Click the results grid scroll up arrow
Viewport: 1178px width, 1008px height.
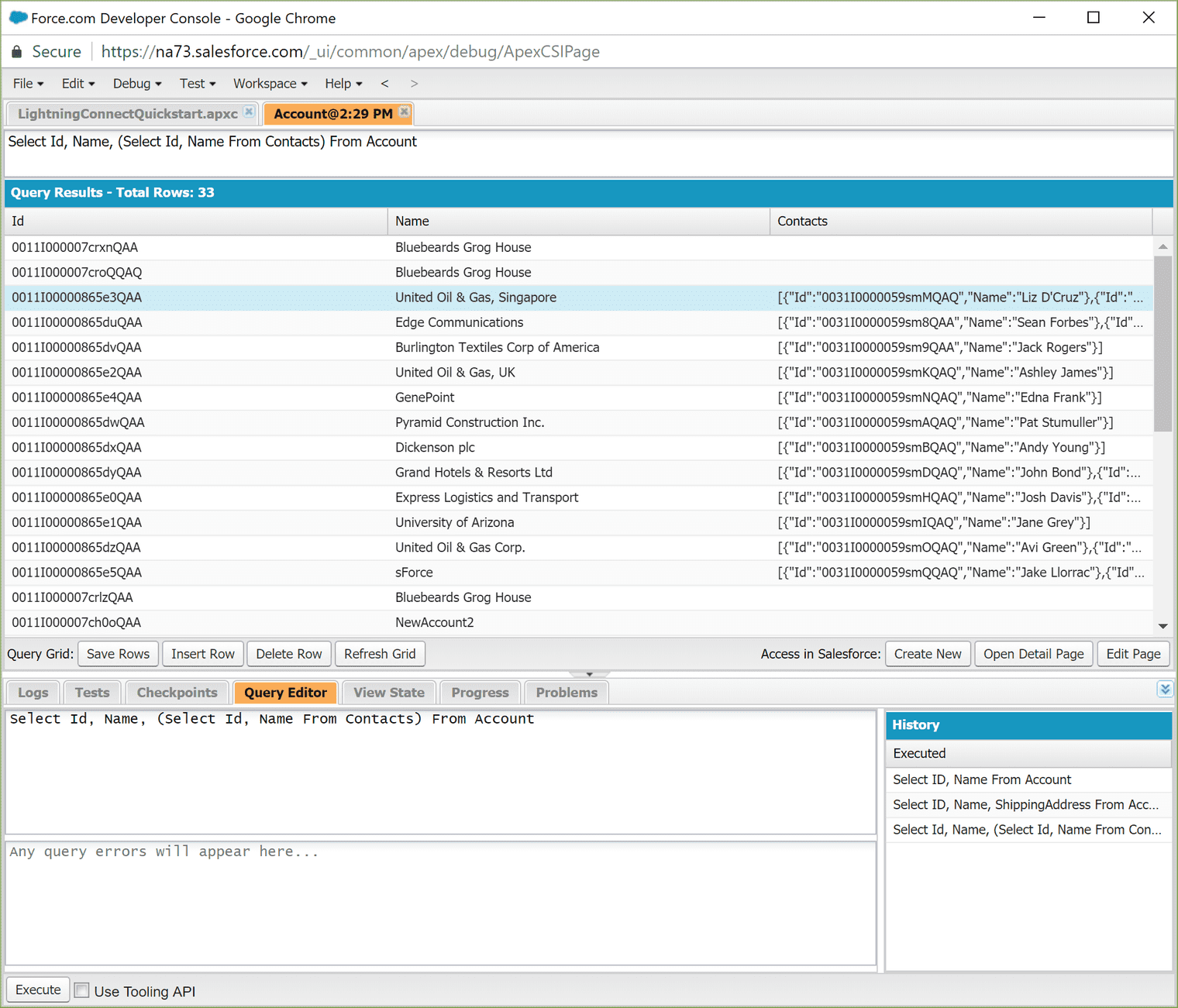[x=1162, y=247]
